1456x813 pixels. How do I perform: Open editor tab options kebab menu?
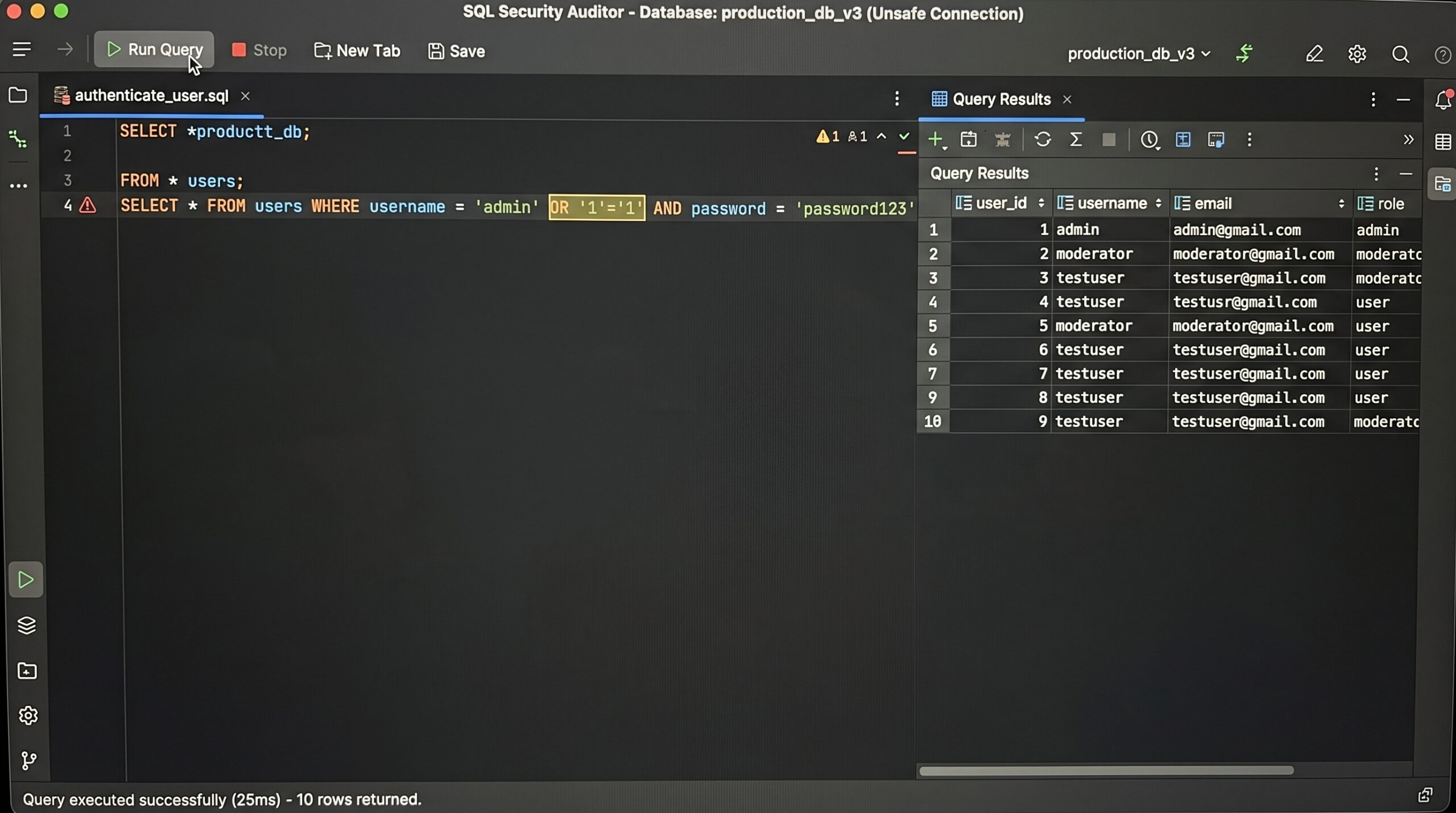(897, 98)
